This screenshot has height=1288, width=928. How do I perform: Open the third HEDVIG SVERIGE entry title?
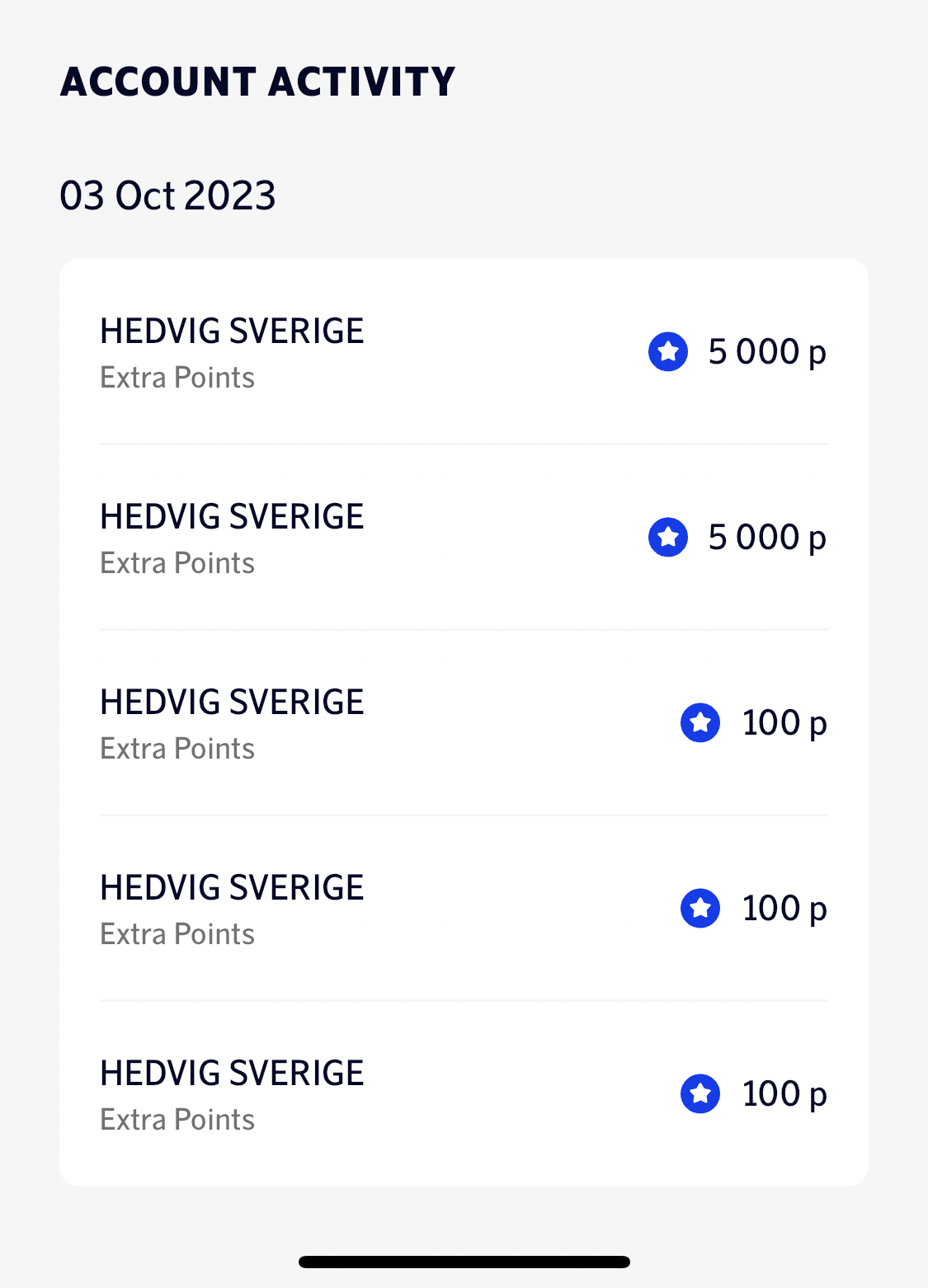coord(232,703)
